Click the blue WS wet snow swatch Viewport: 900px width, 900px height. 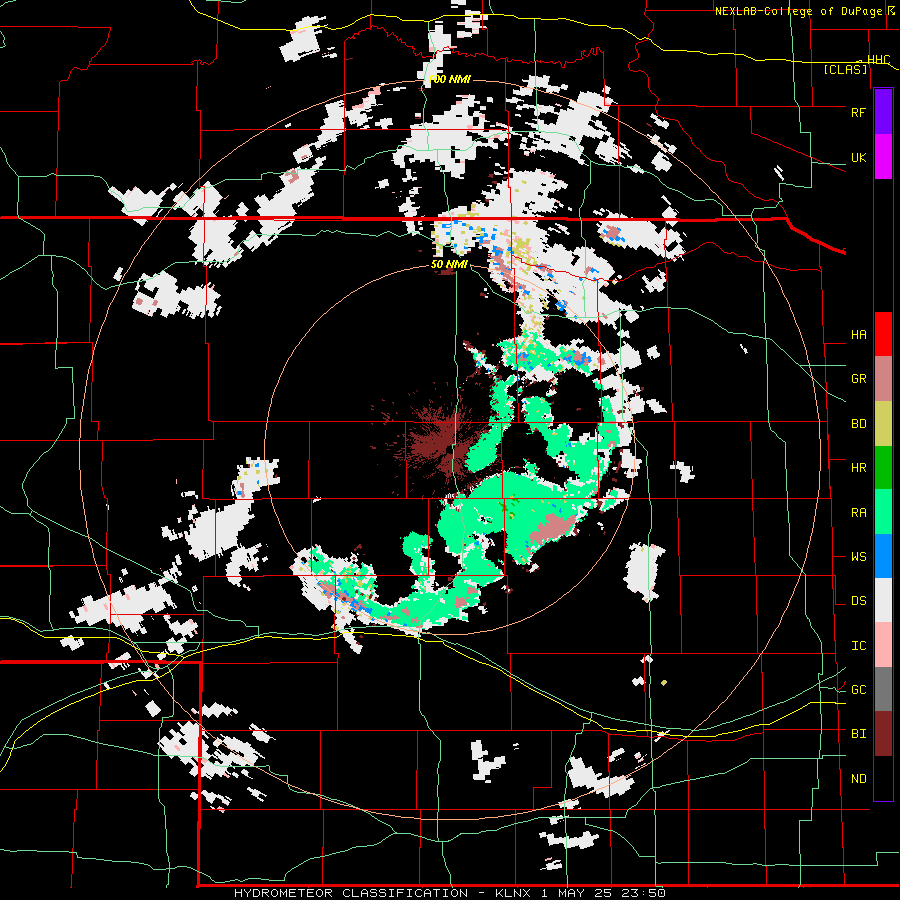click(883, 556)
